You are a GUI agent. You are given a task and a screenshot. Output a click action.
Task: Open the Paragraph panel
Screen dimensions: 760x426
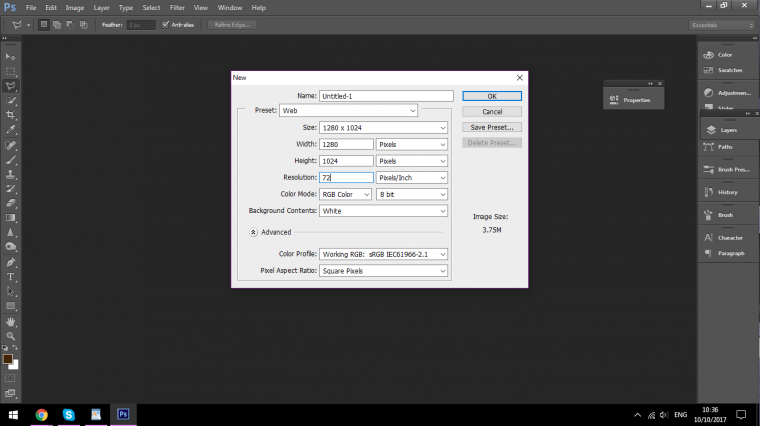point(725,253)
